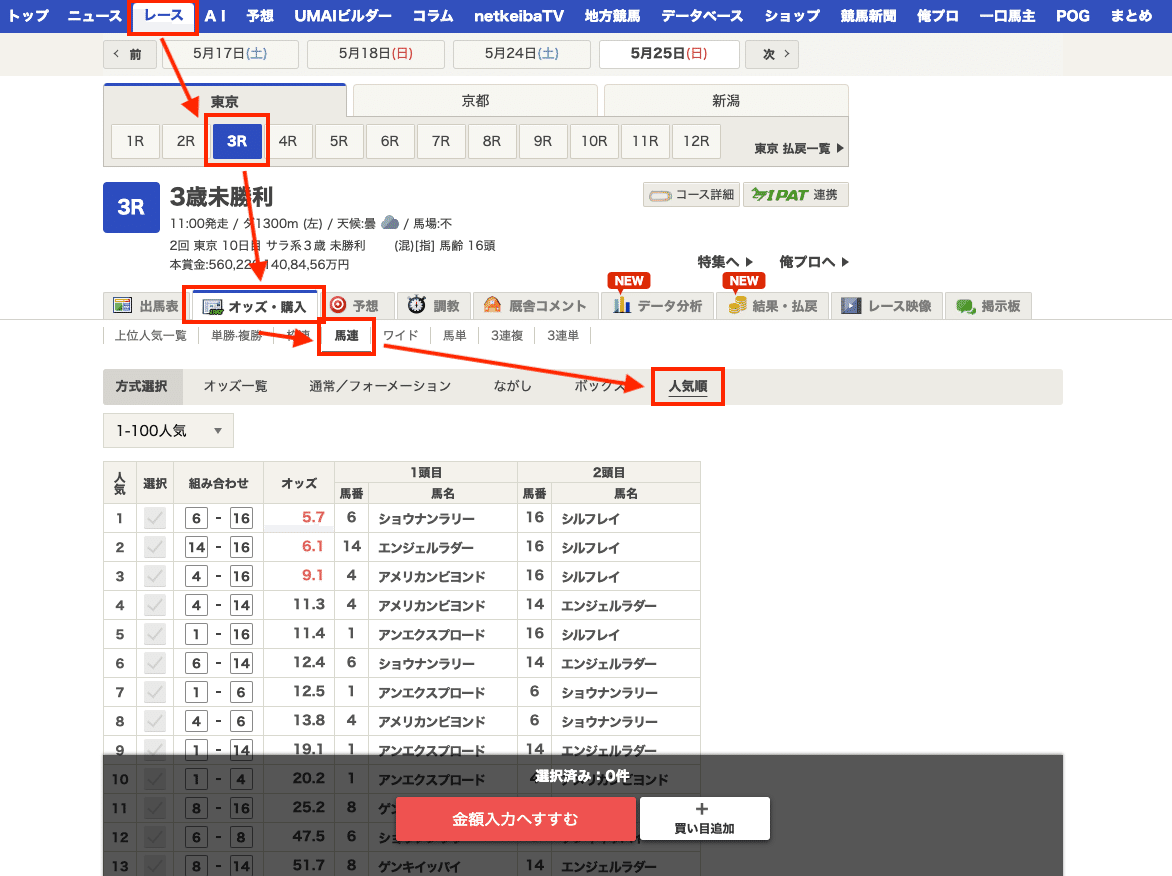Select the ワイド bet type tab
The width and height of the screenshot is (1172, 876).
[x=401, y=336]
